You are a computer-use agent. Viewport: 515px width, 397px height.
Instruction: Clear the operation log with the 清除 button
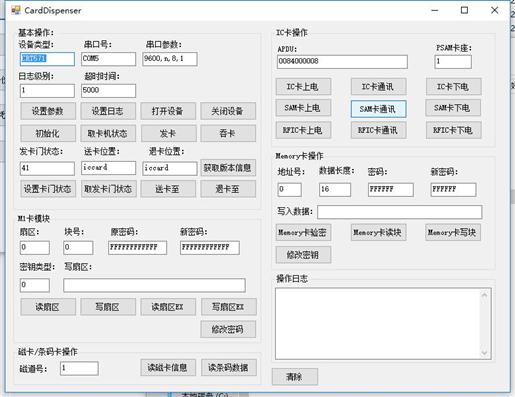point(295,377)
